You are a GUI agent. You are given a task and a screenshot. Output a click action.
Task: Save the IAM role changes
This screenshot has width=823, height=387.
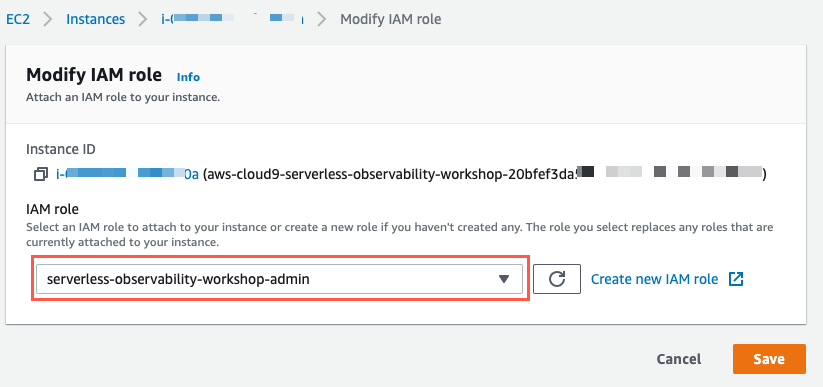[x=769, y=359]
